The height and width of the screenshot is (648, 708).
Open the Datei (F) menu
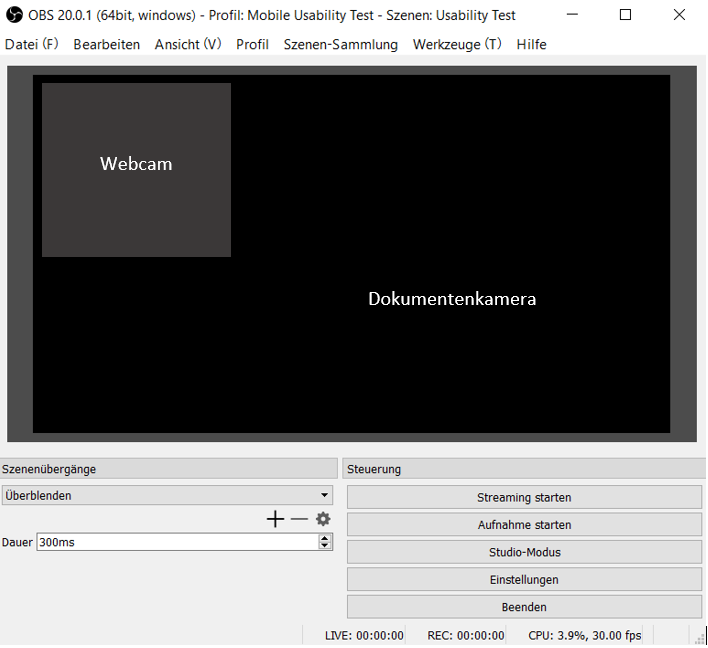tap(32, 44)
